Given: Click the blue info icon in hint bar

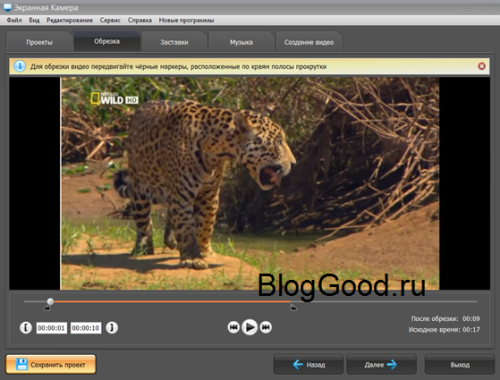Looking at the screenshot, I should (x=20, y=66).
